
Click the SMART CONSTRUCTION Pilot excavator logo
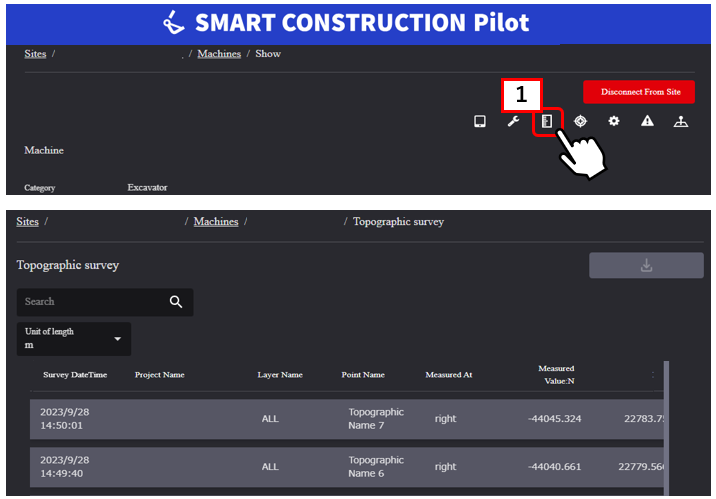[x=174, y=23]
